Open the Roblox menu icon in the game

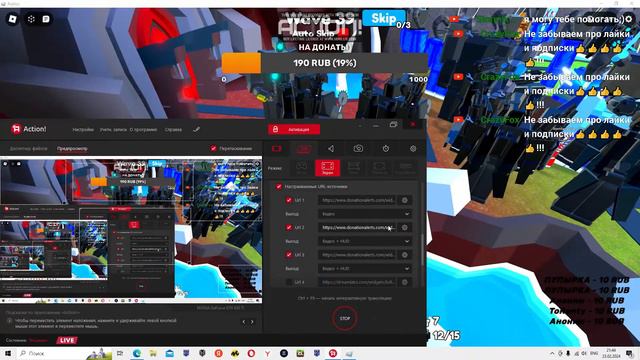tap(13, 19)
